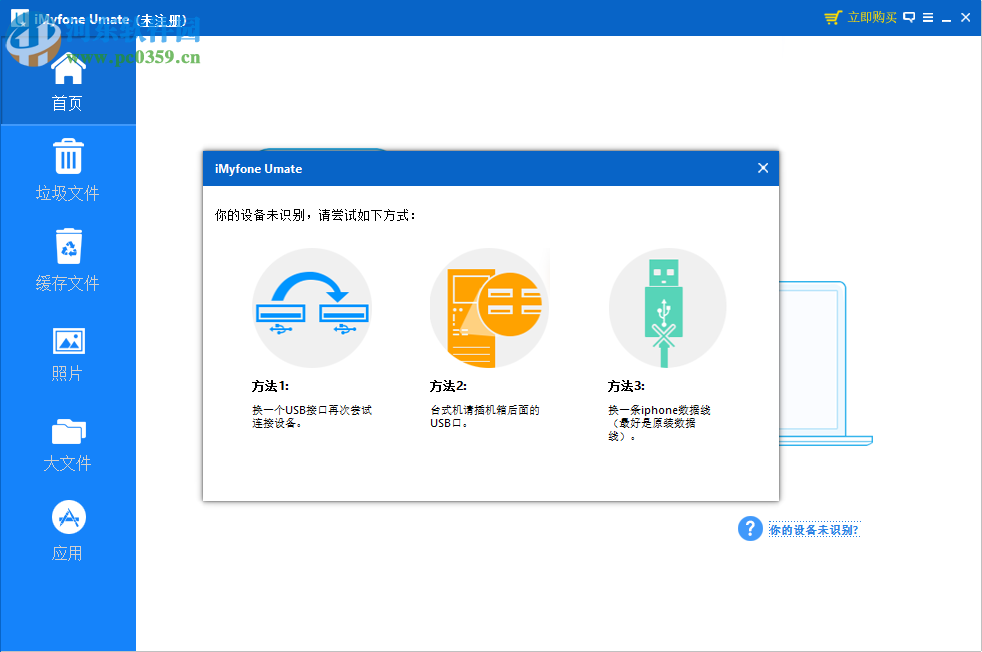Click the USB reconnect illustration under 方法1

[312, 307]
